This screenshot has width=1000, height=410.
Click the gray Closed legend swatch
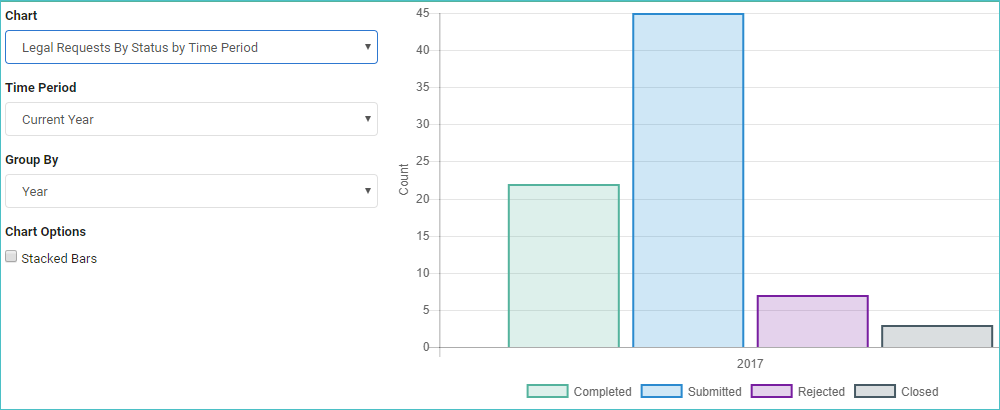tap(875, 392)
